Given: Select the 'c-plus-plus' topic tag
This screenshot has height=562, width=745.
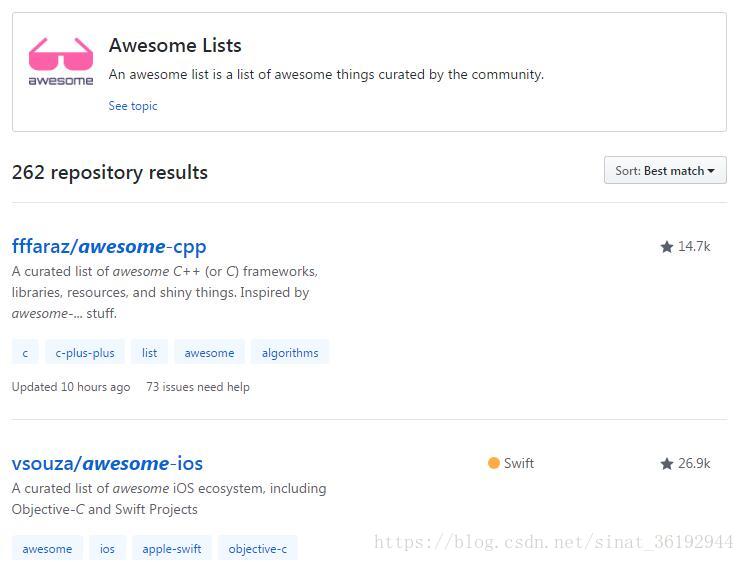Looking at the screenshot, I should (x=85, y=353).
